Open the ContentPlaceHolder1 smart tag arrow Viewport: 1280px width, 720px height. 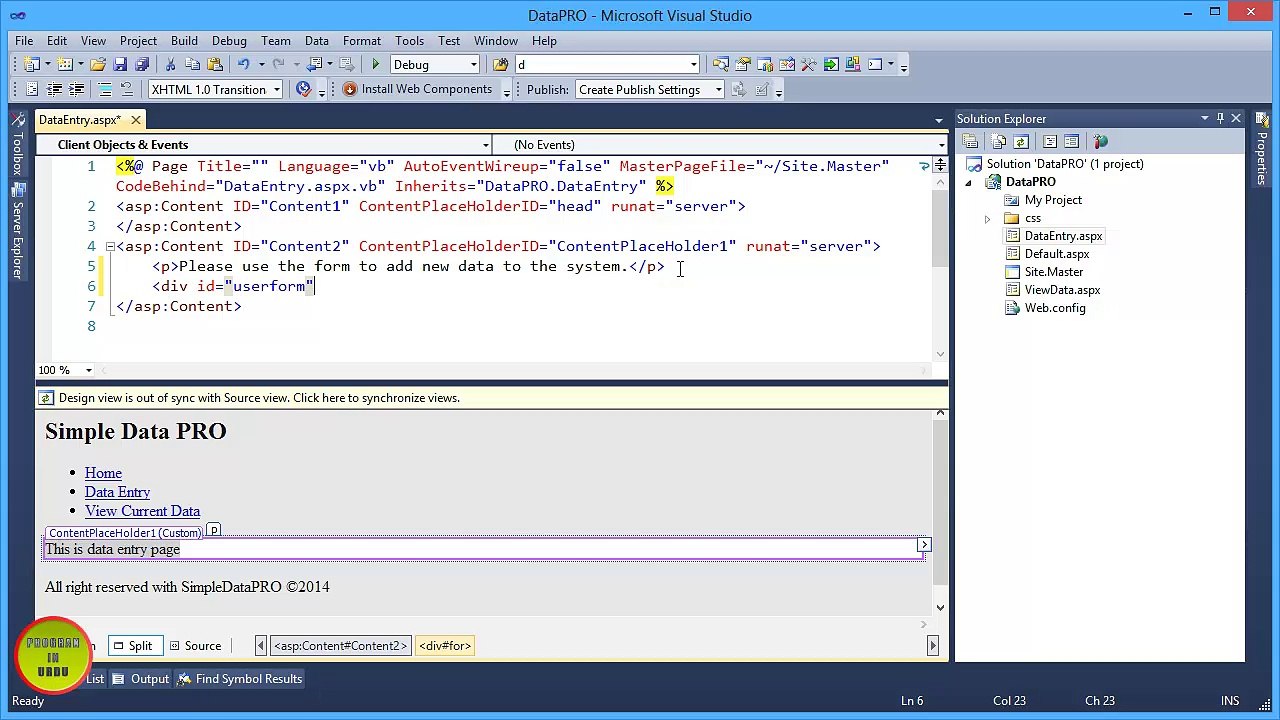(x=924, y=545)
